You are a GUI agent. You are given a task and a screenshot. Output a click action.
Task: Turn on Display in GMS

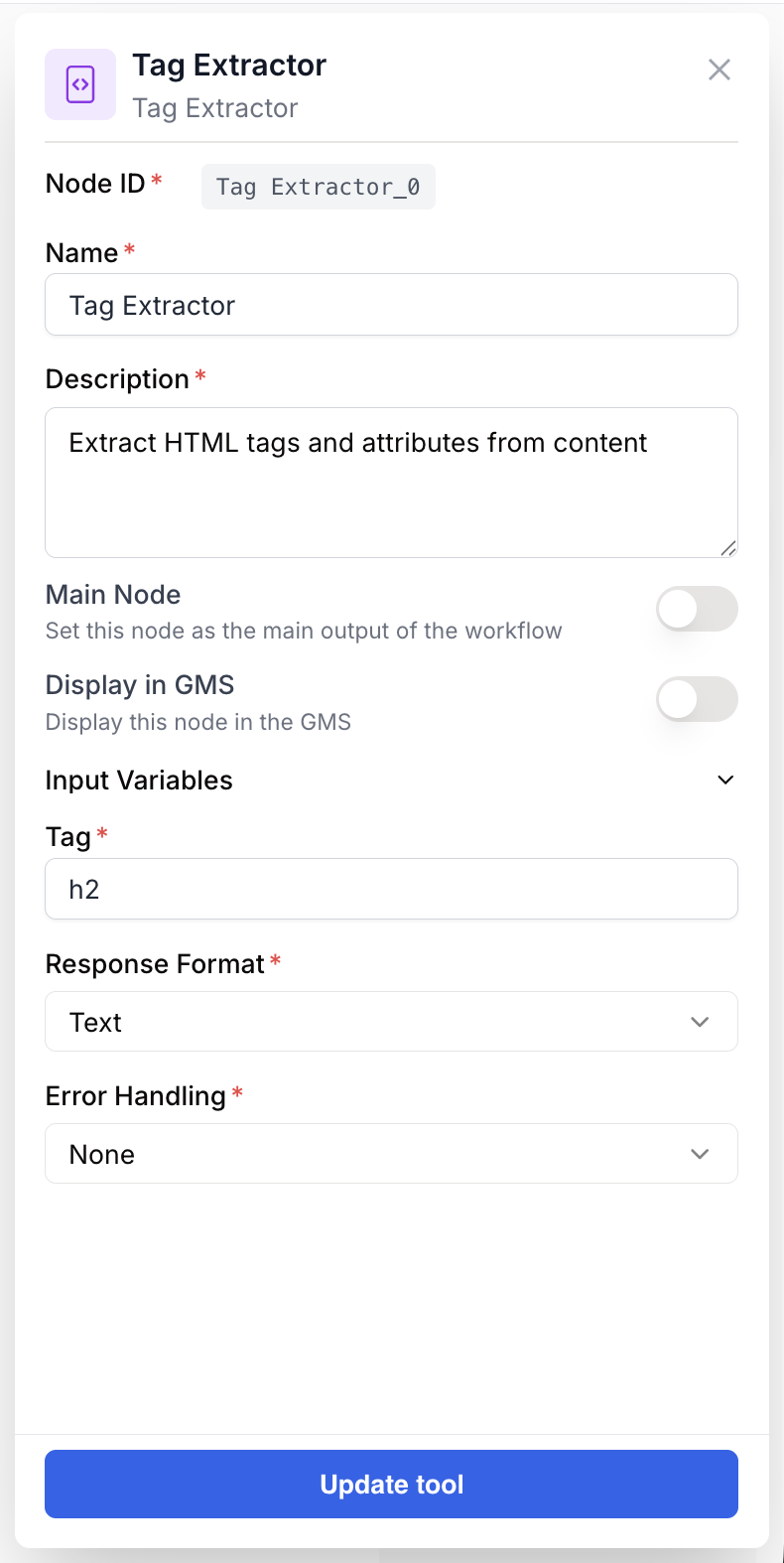point(697,699)
